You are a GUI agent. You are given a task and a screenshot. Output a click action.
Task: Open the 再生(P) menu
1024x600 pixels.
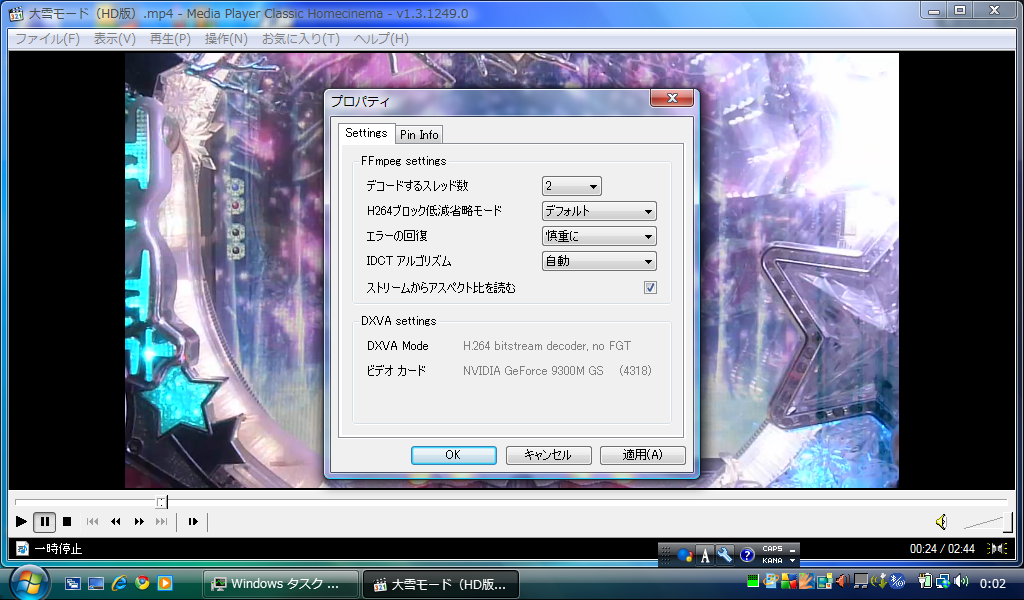(x=170, y=39)
